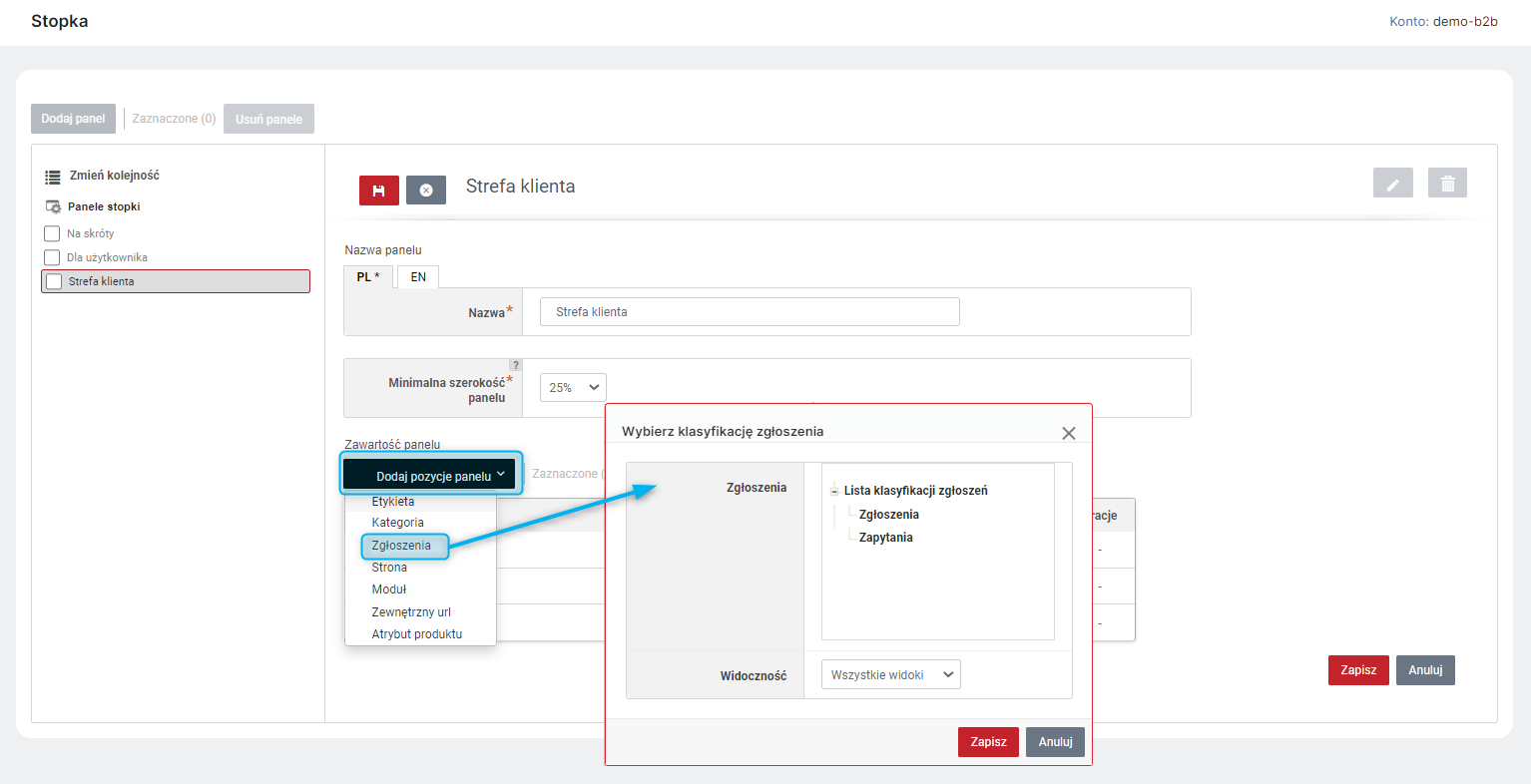
Task: Click the red save disk icon
Action: point(379,190)
